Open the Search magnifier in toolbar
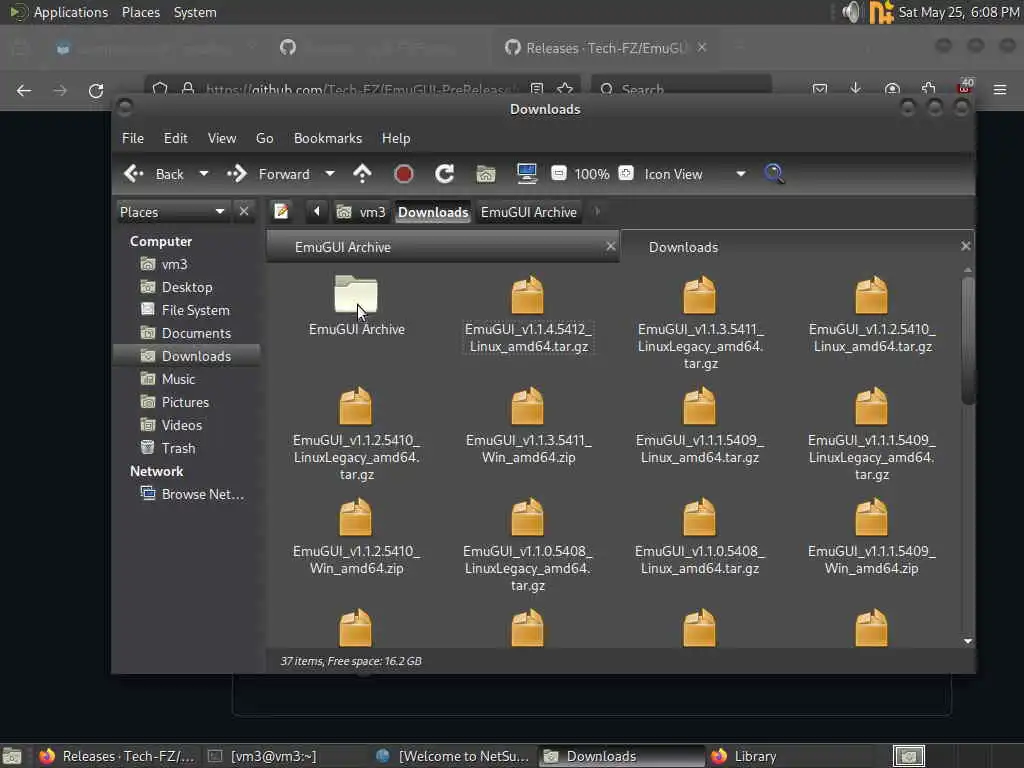The height and width of the screenshot is (768, 1024). point(774,174)
